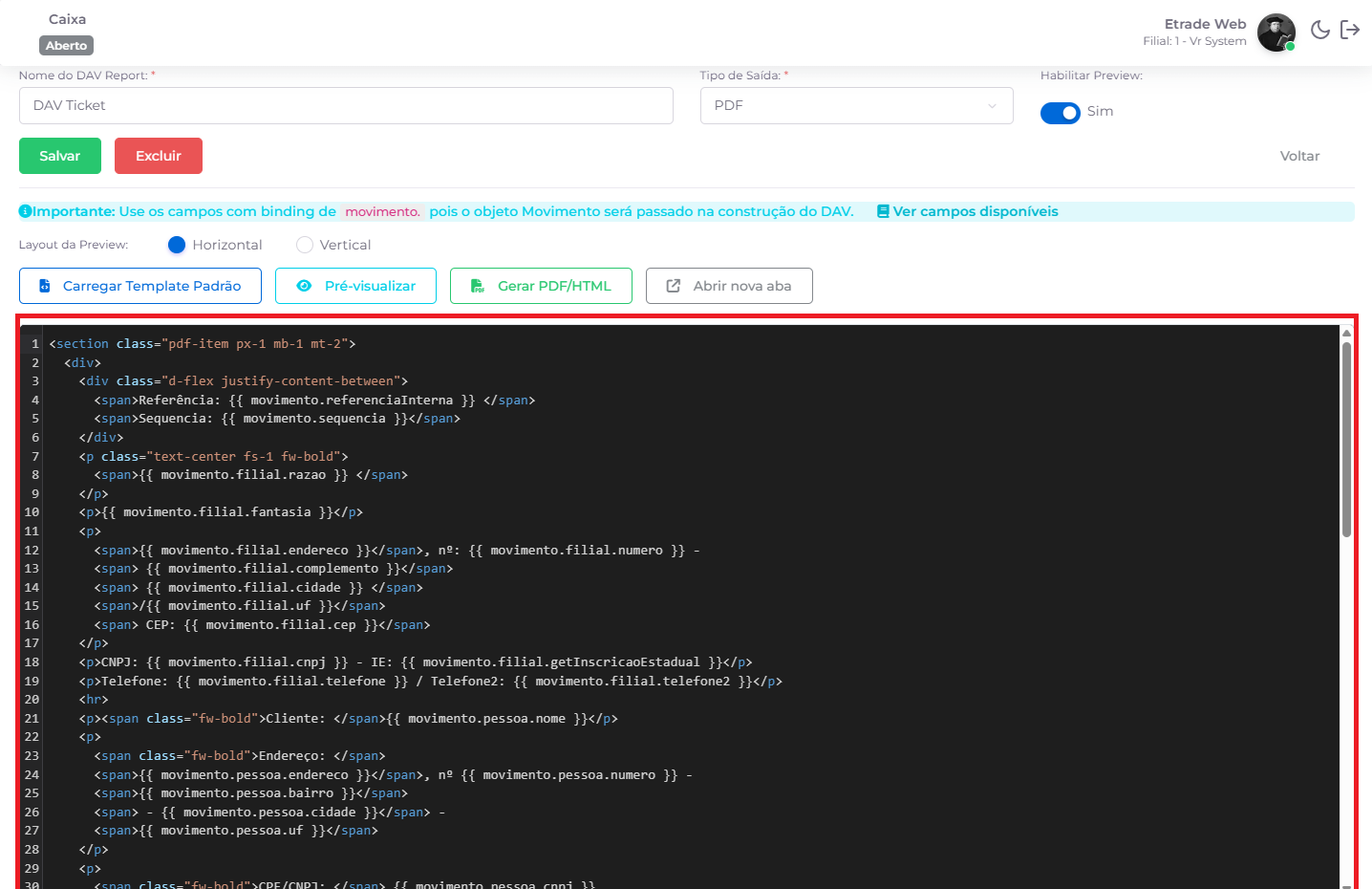Go back using the Voltar link
Viewport: 1372px width, 889px height.
(x=1299, y=156)
